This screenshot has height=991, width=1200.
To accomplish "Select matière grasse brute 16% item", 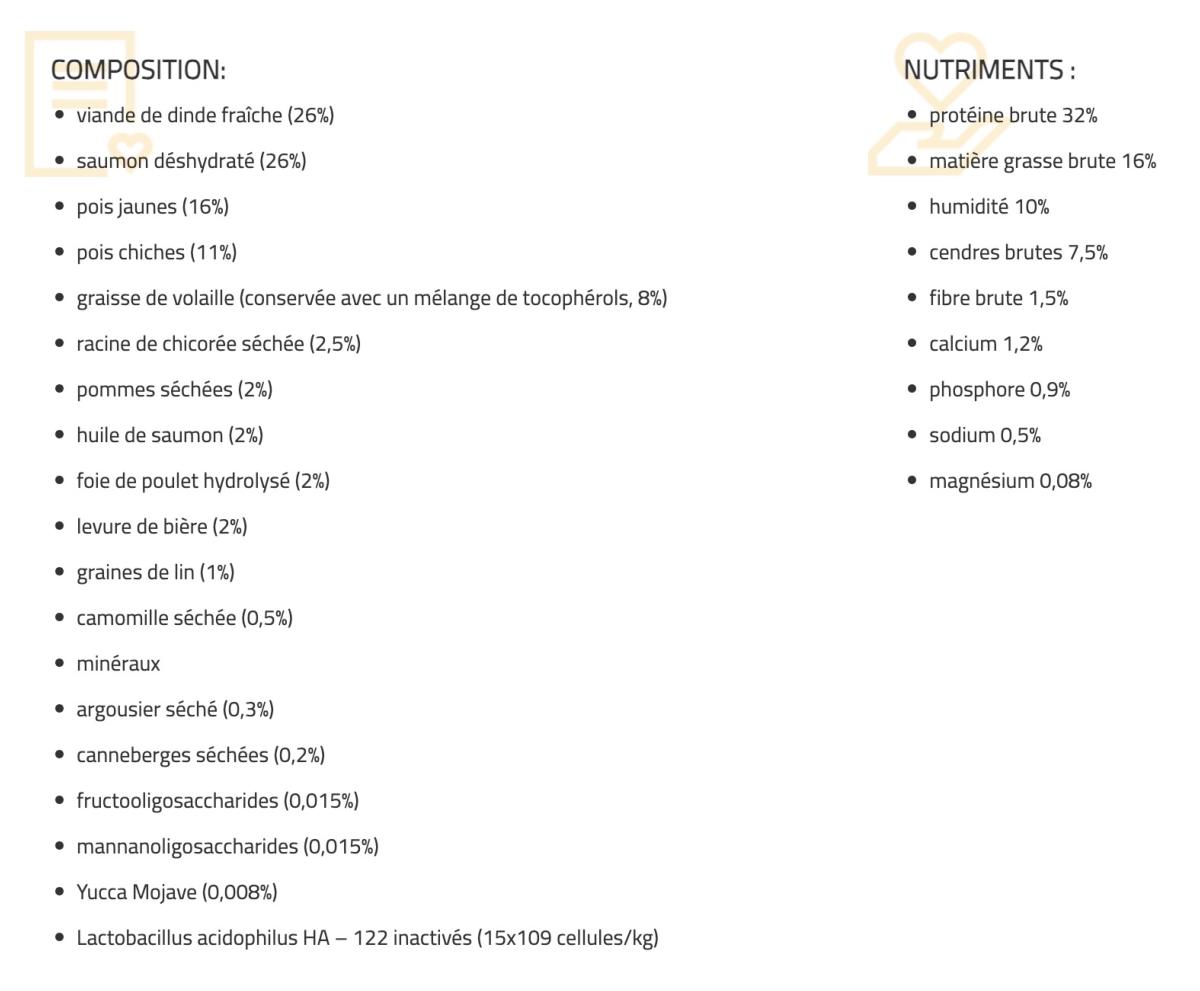I will click(1042, 161).
